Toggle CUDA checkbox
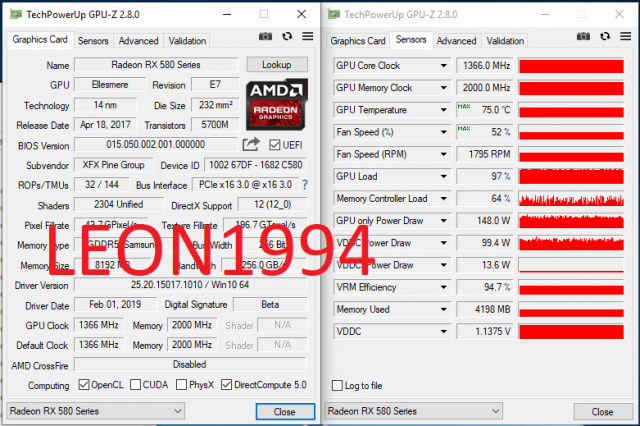This screenshot has height=426, width=640. pos(136,384)
